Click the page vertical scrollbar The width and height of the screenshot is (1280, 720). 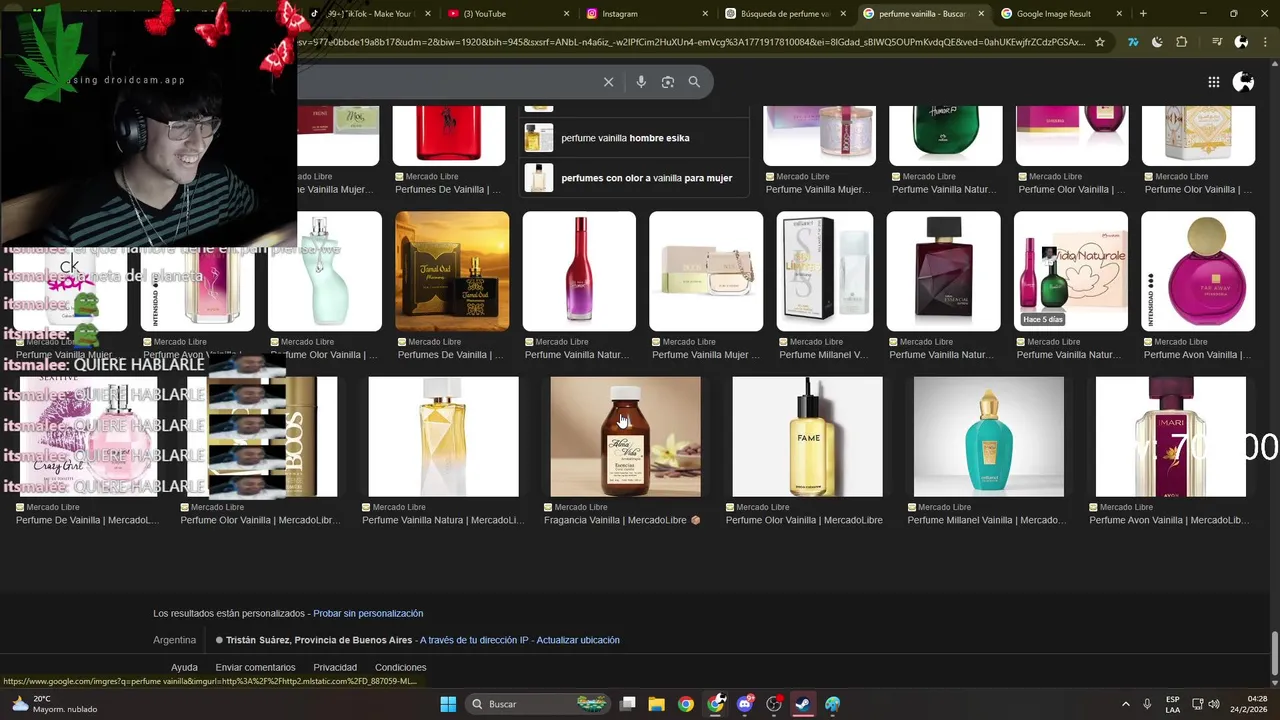[1274, 653]
